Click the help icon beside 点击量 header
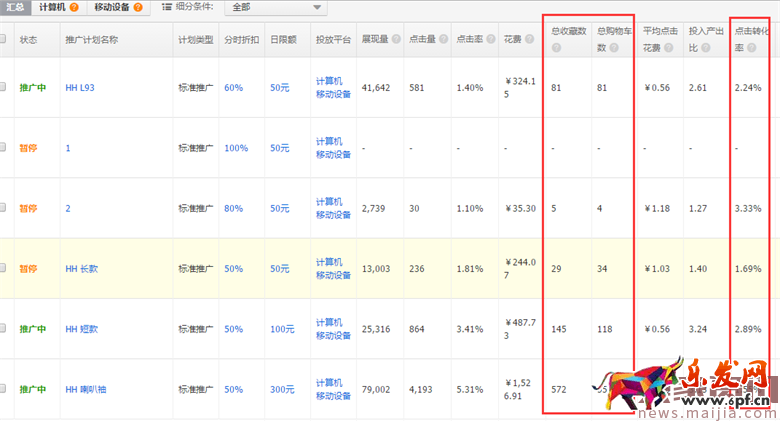The height and width of the screenshot is (421, 780). click(x=444, y=40)
